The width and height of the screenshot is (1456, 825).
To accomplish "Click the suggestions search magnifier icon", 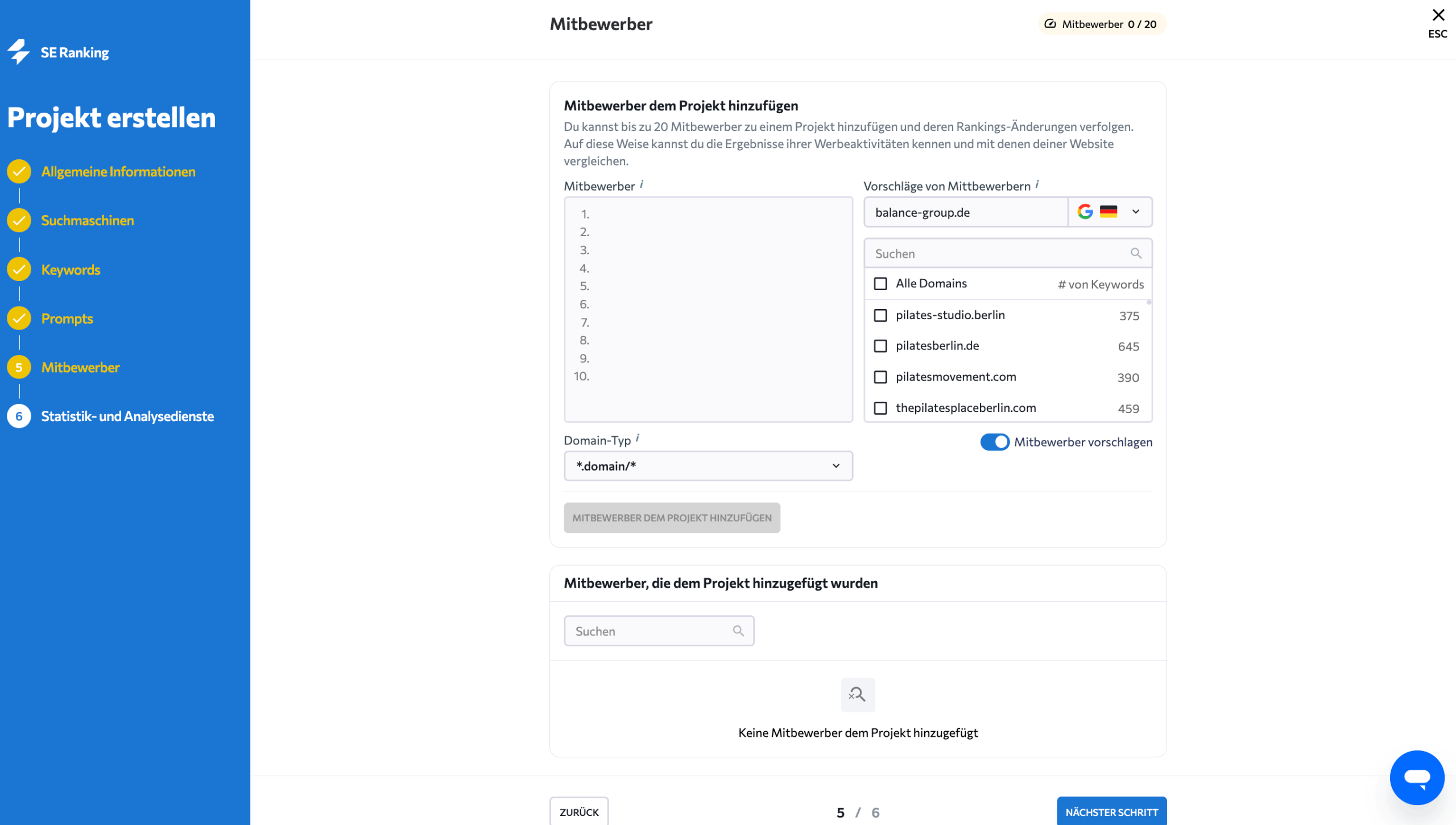I will point(1136,253).
